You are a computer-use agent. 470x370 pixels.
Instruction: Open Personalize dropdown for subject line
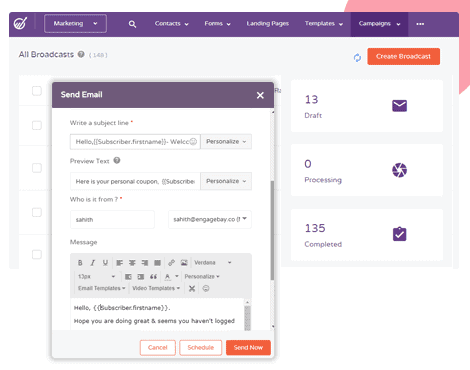[226, 142]
